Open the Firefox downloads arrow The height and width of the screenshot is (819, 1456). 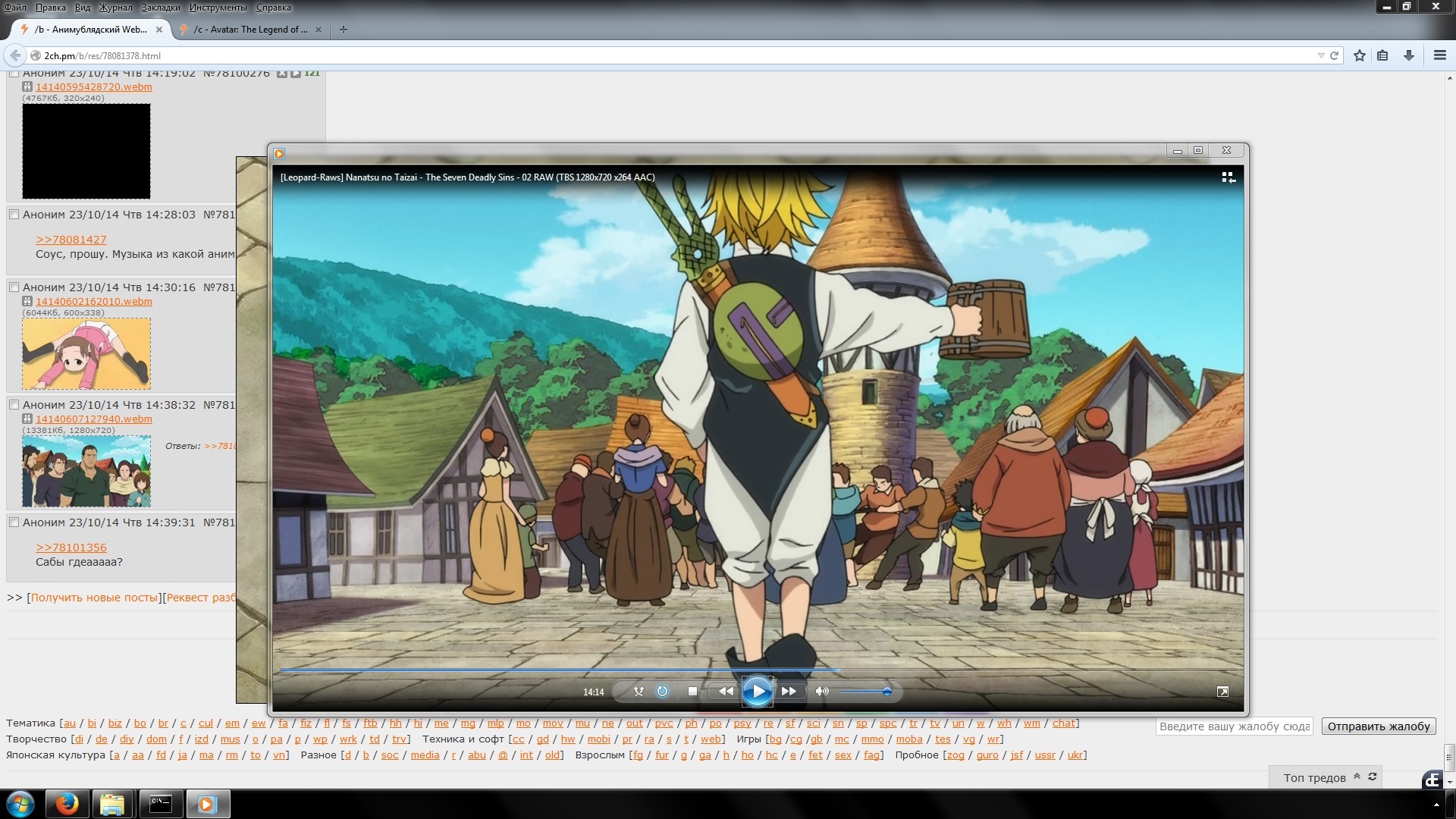1409,55
